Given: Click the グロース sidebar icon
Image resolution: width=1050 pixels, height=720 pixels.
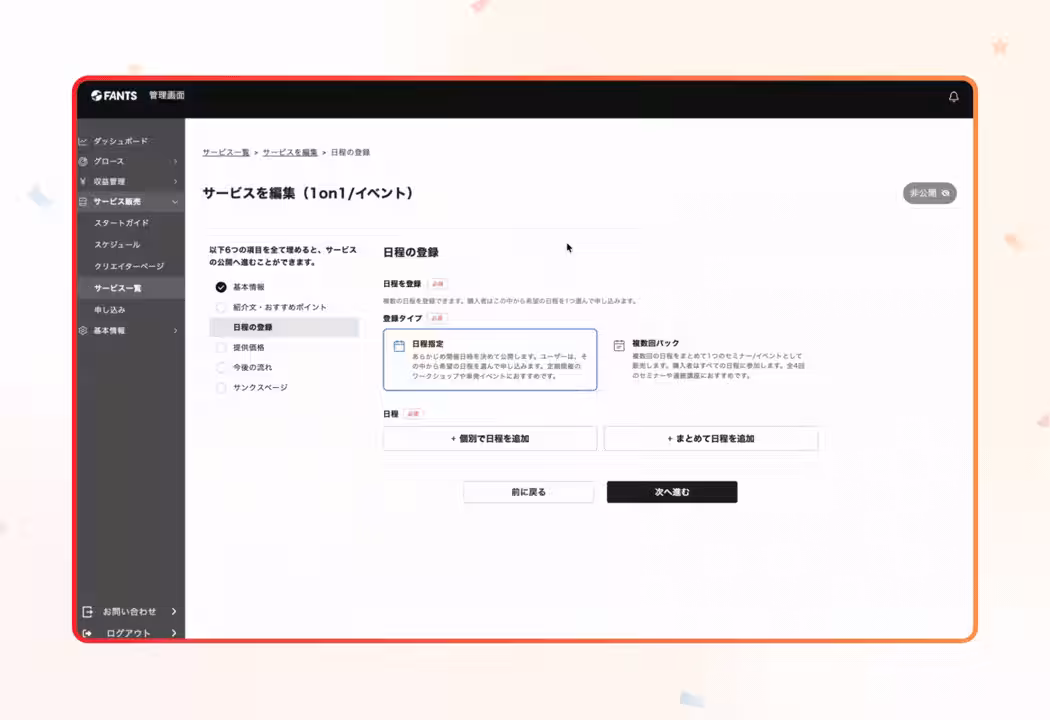Looking at the screenshot, I should 83,161.
